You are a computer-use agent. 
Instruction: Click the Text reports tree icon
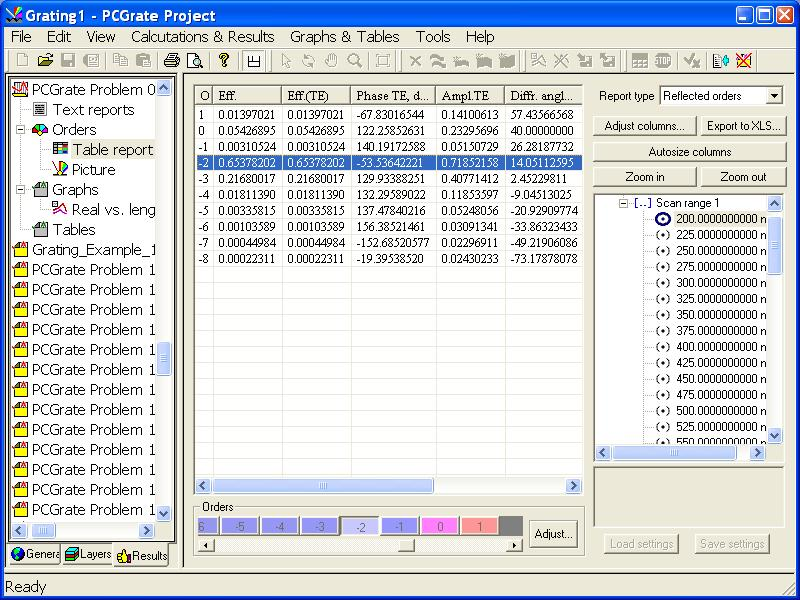[x=40, y=109]
